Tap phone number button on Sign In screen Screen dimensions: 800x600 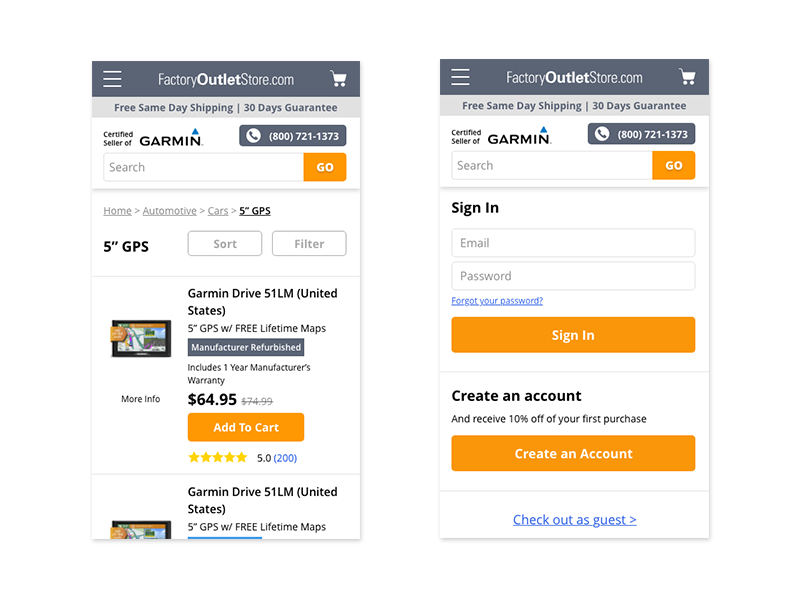[x=641, y=134]
